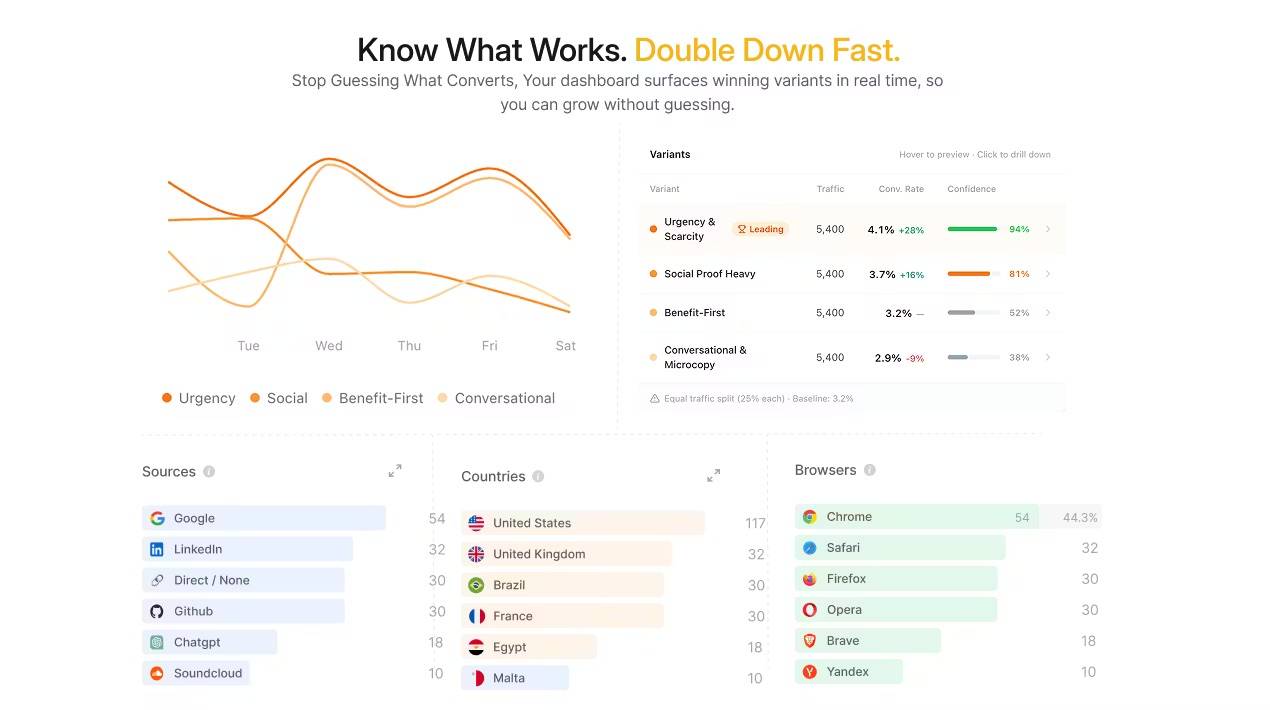This screenshot has height=710, width=1270.
Task: Select the Google source icon
Action: click(x=157, y=518)
